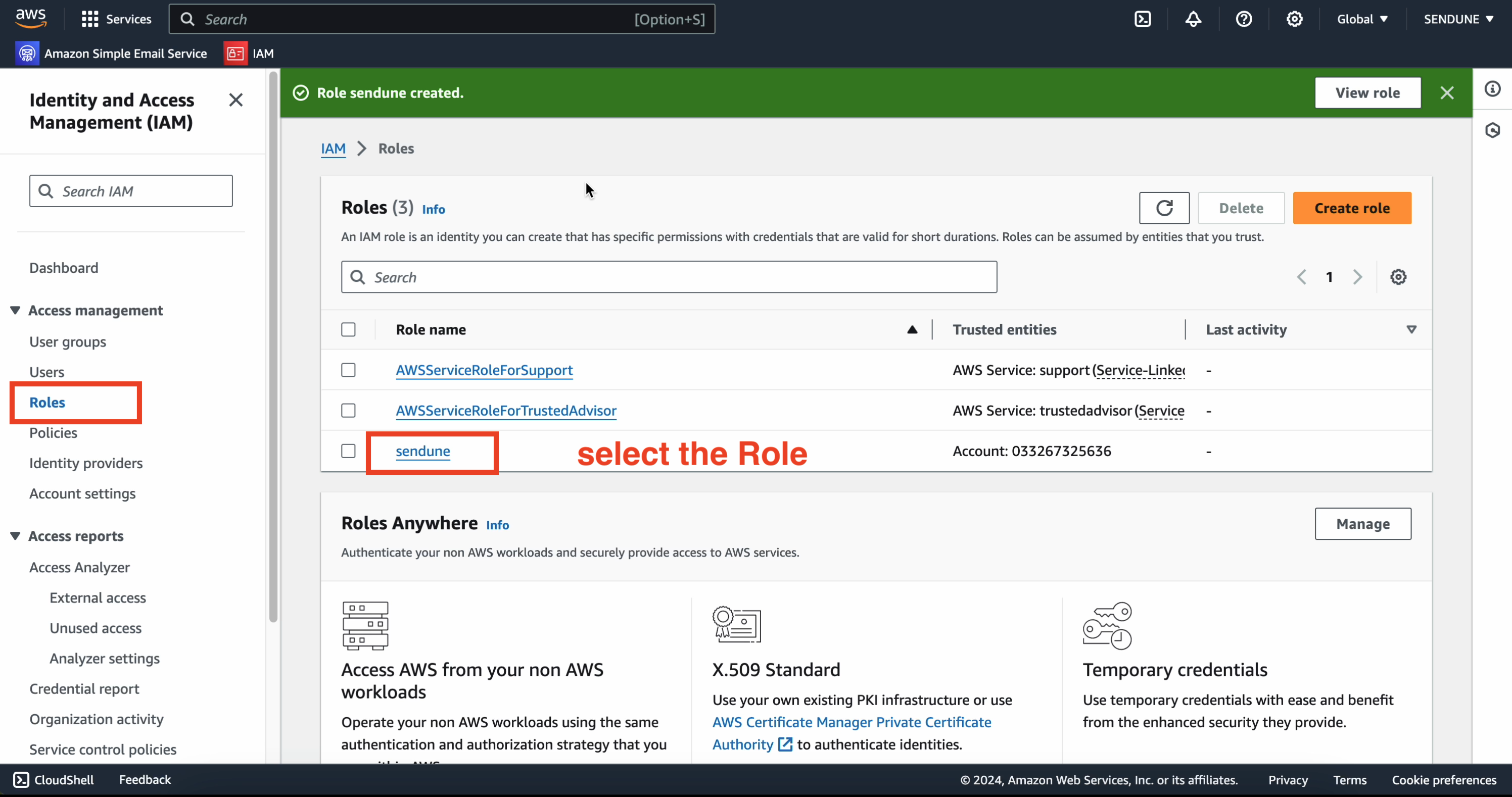Screen dimensions: 1512x797
Task: Click the Create role button
Action: tap(1352, 208)
